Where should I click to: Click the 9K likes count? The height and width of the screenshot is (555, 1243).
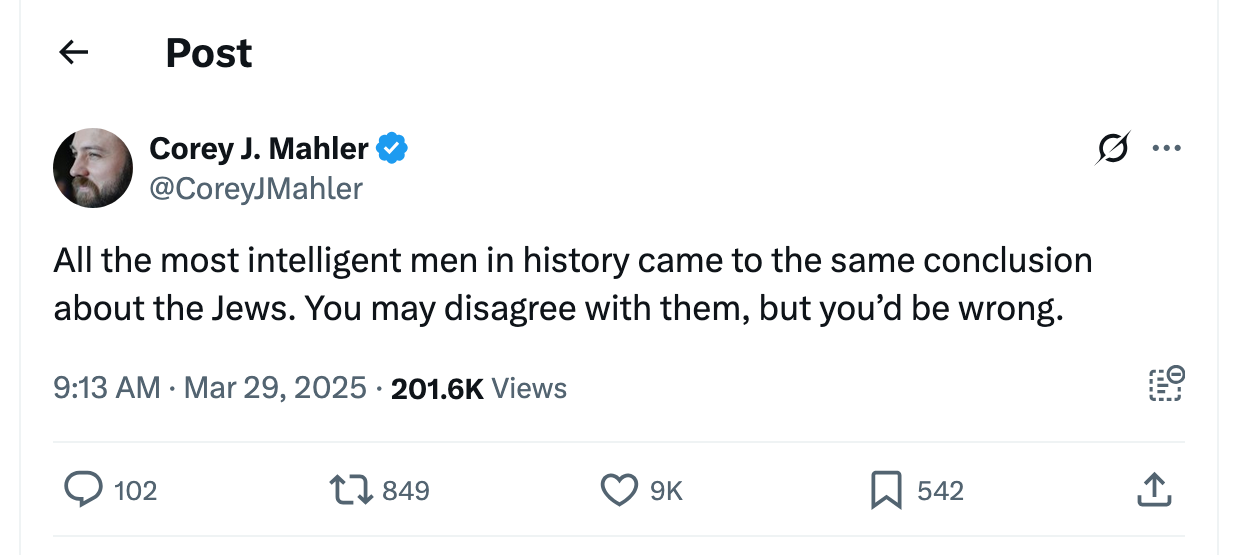(x=666, y=491)
